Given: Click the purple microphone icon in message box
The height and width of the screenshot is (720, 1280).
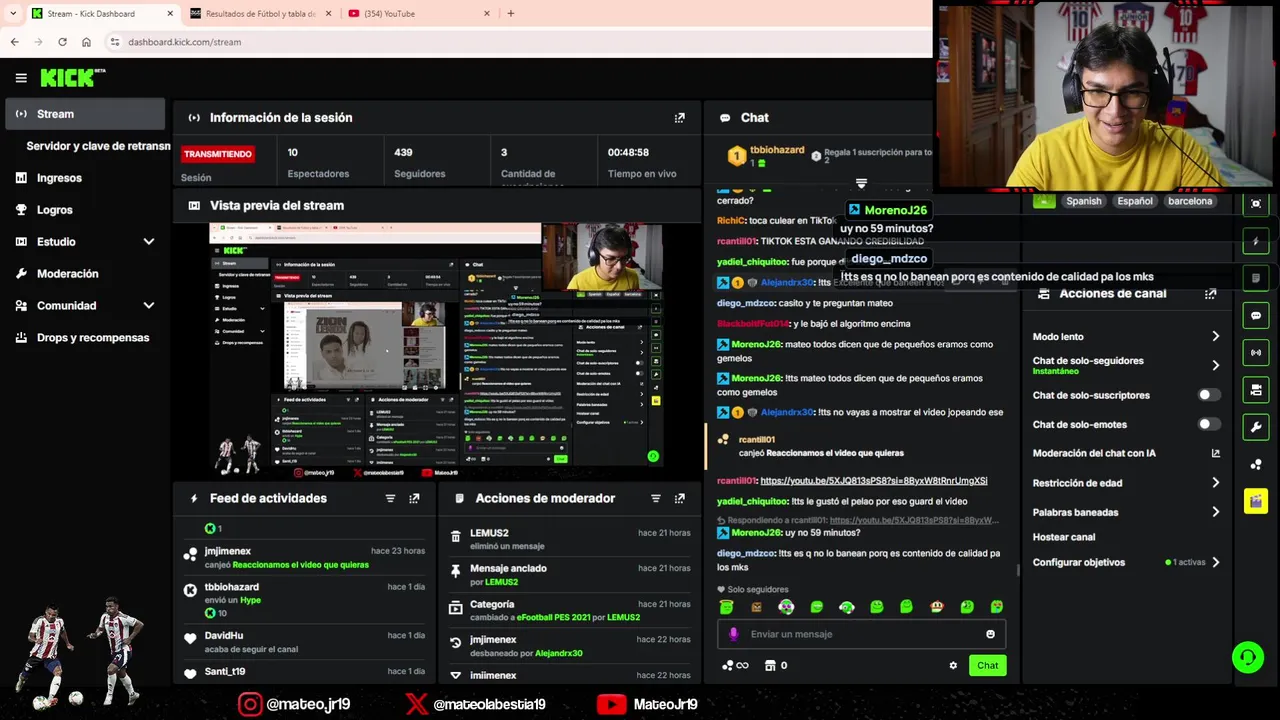Looking at the screenshot, I should 733,634.
